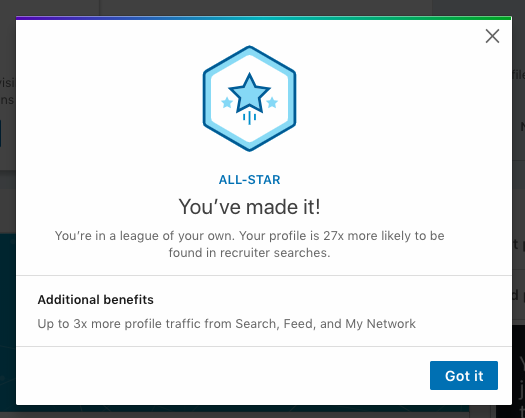
Task: Click the "recruiter searches" text line
Action: pyautogui.click(x=249, y=253)
